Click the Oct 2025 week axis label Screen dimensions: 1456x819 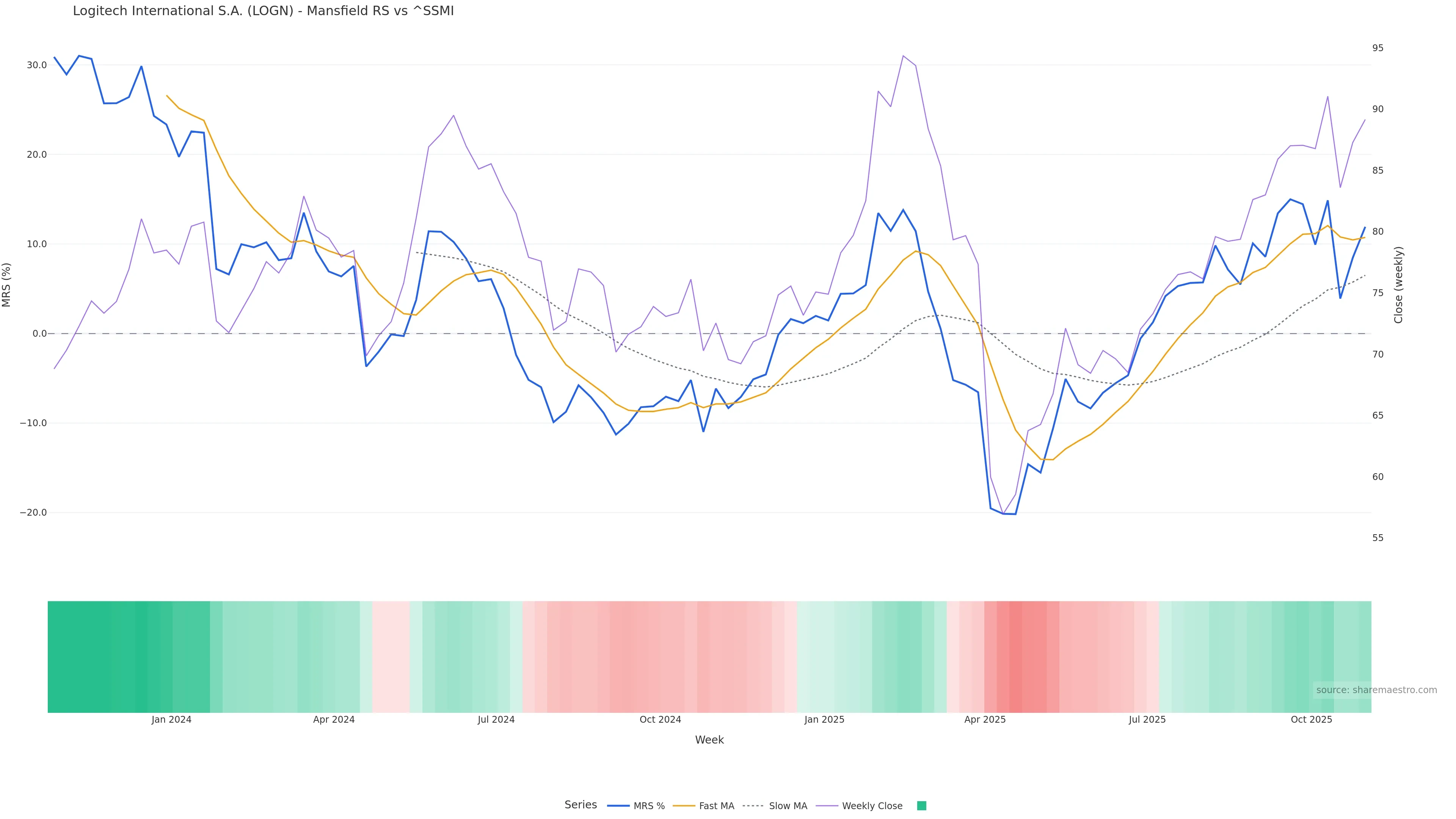click(x=1311, y=720)
